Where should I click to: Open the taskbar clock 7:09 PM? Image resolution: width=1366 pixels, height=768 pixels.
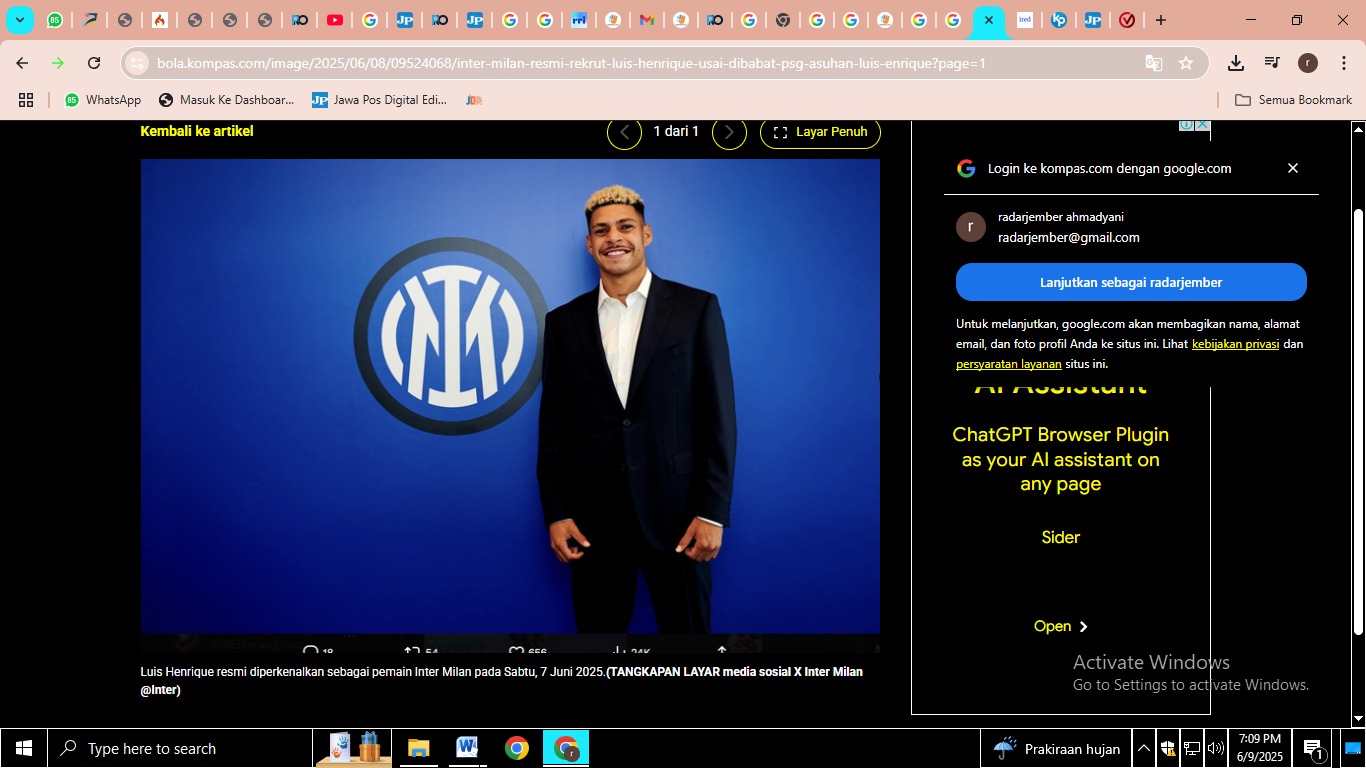click(1259, 748)
